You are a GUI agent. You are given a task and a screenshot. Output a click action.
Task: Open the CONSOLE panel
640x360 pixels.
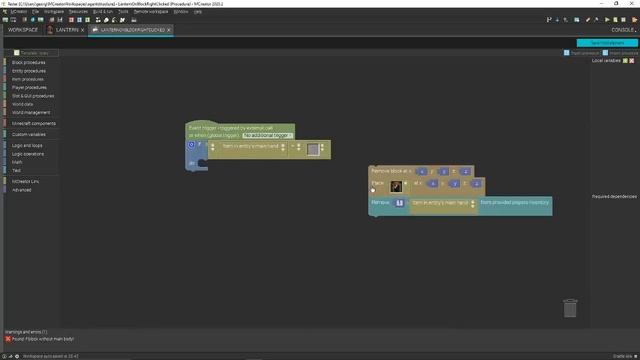623,30
